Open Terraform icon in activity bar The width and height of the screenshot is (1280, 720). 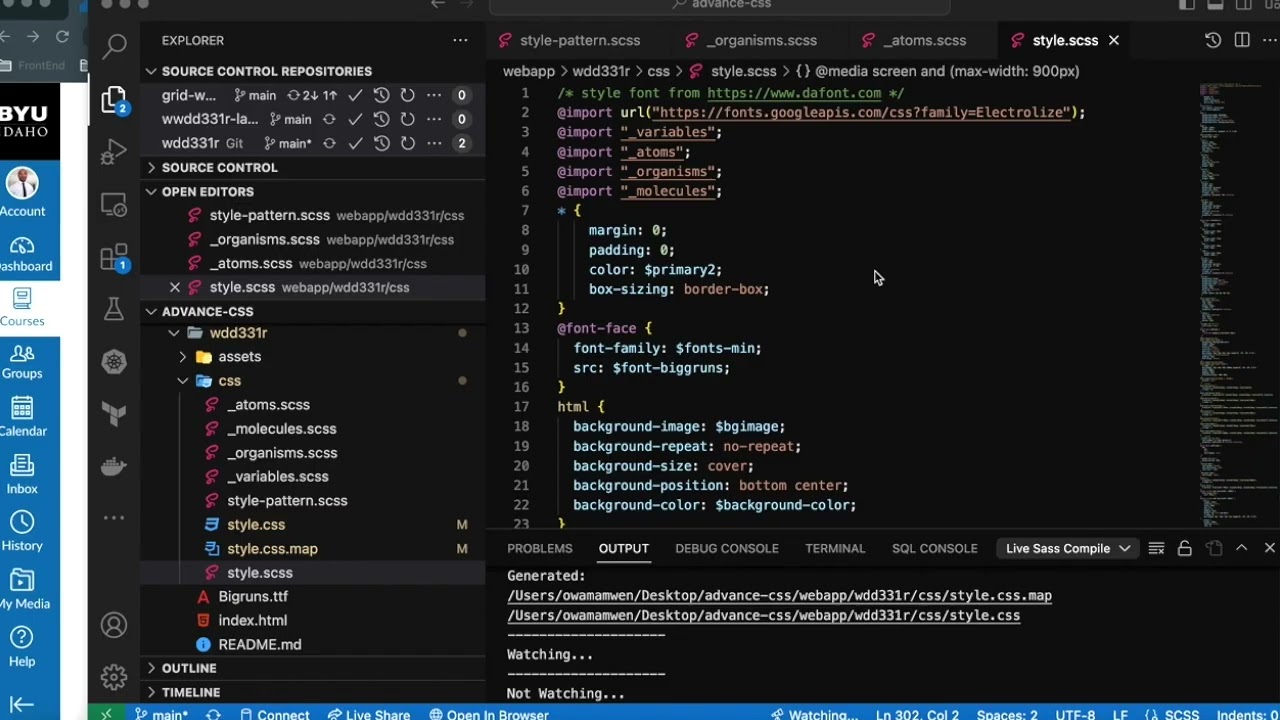click(x=114, y=414)
